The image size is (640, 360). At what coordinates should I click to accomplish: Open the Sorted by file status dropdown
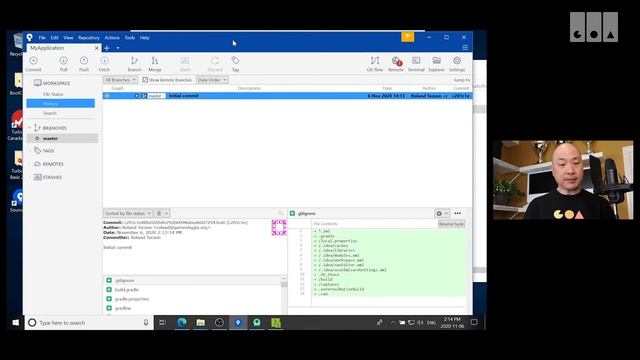(128, 213)
